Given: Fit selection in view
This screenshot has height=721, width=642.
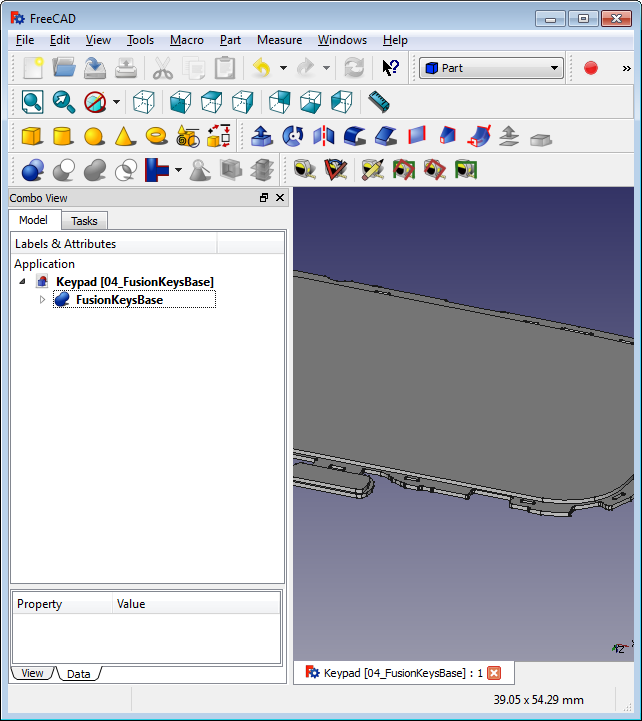Looking at the screenshot, I should pyautogui.click(x=63, y=102).
